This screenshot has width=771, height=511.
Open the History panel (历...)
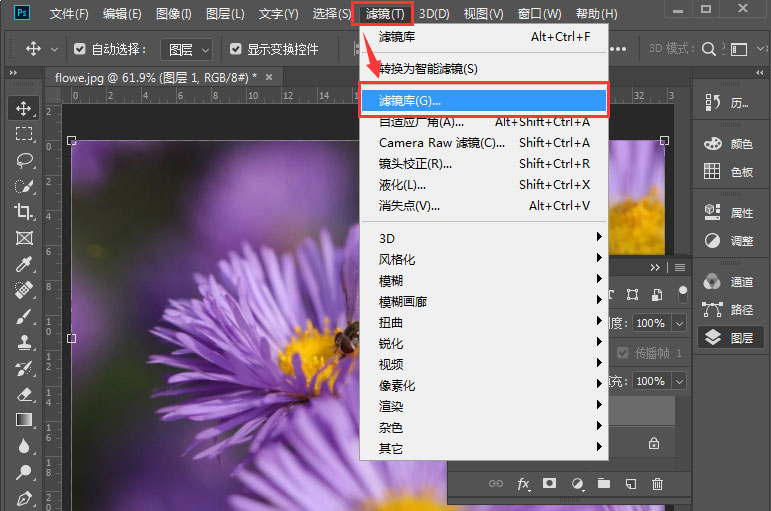pyautogui.click(x=728, y=102)
